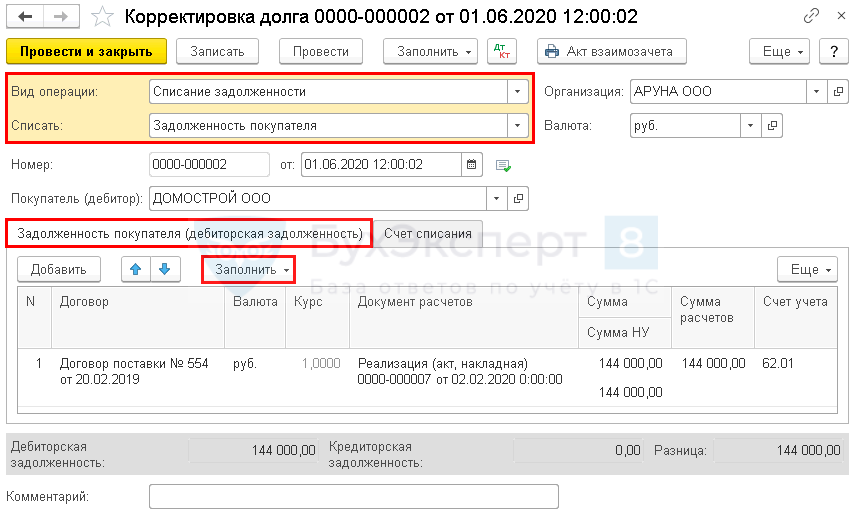Viewport: 853px width, 514px height.
Task: Click the Записать button
Action: (217, 51)
